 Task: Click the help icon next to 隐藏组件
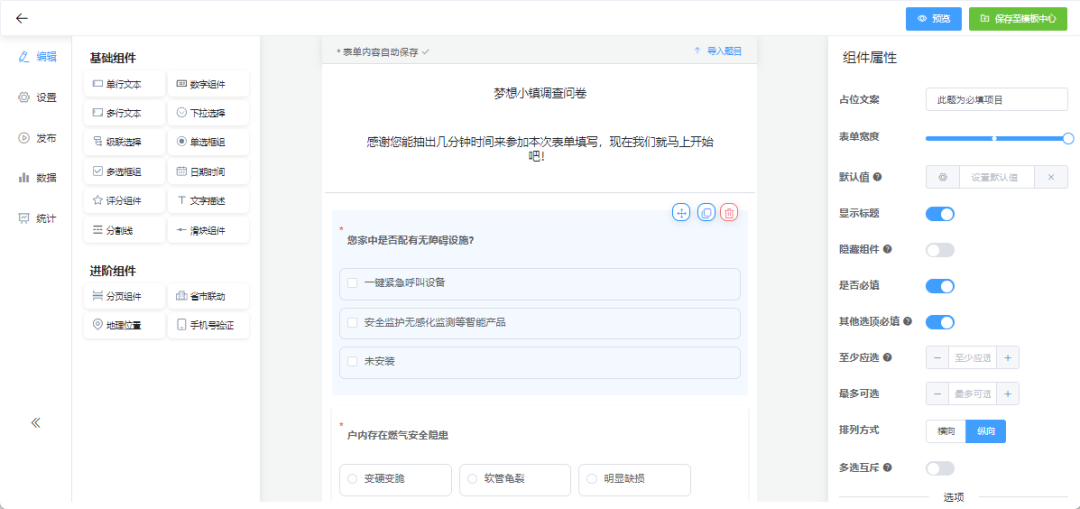[888, 249]
